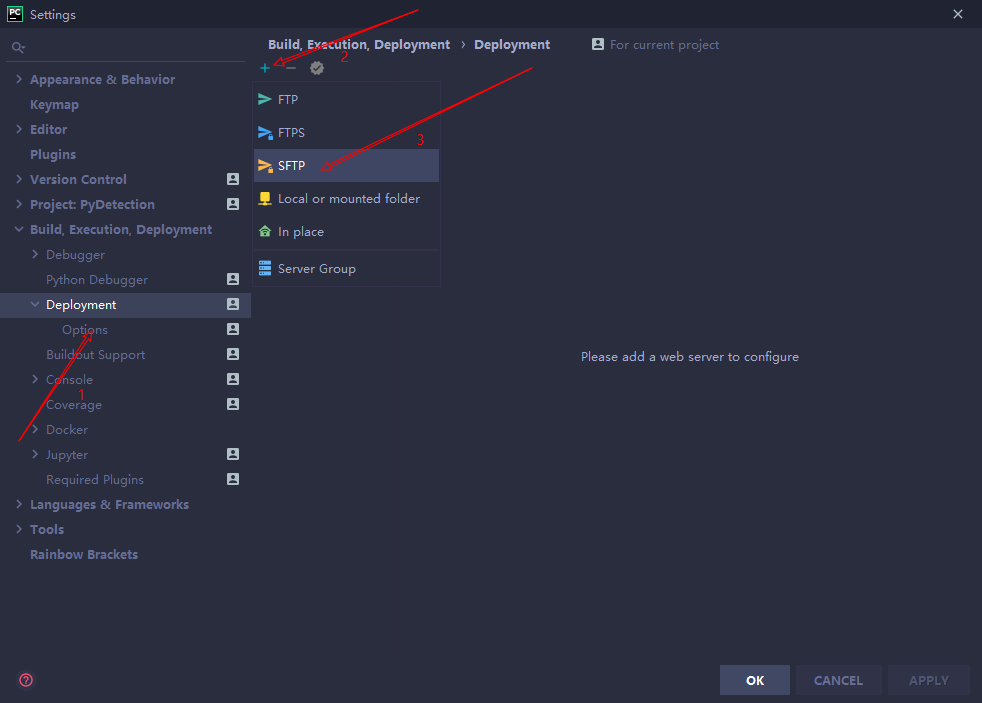Collapse the Deployment node chevron
Image resolution: width=982 pixels, height=703 pixels.
(x=35, y=304)
